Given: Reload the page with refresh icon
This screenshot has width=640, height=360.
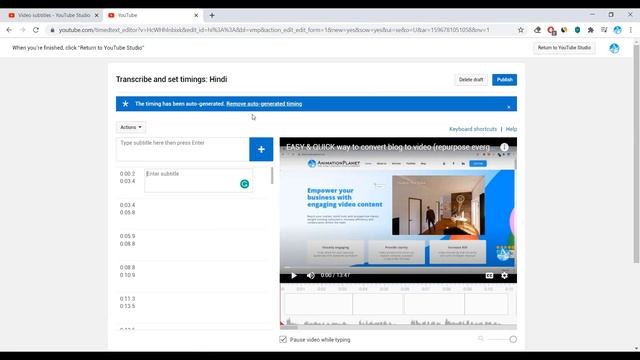Looking at the screenshot, I should coord(36,30).
